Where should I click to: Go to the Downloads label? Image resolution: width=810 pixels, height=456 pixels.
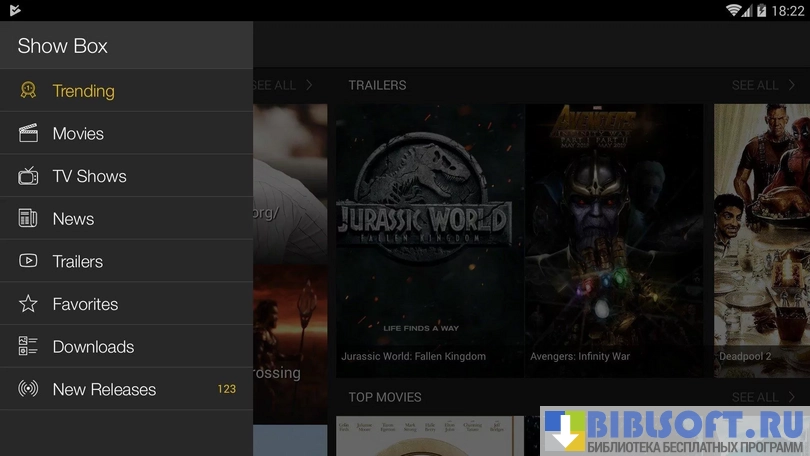pyautogui.click(x=93, y=347)
